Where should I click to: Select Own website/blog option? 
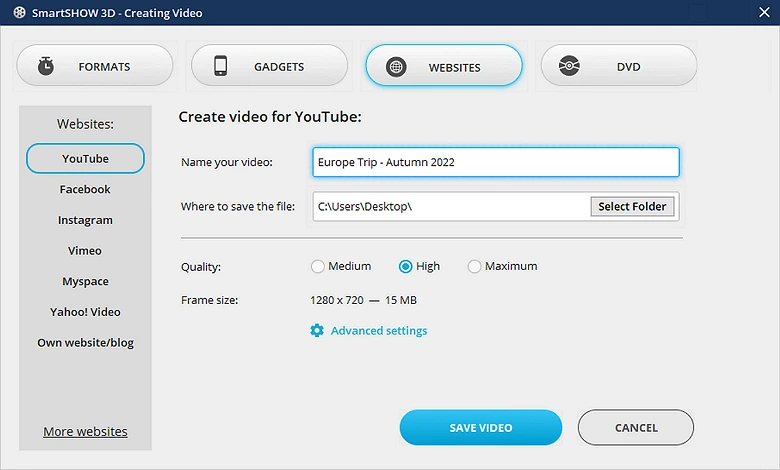click(x=85, y=343)
